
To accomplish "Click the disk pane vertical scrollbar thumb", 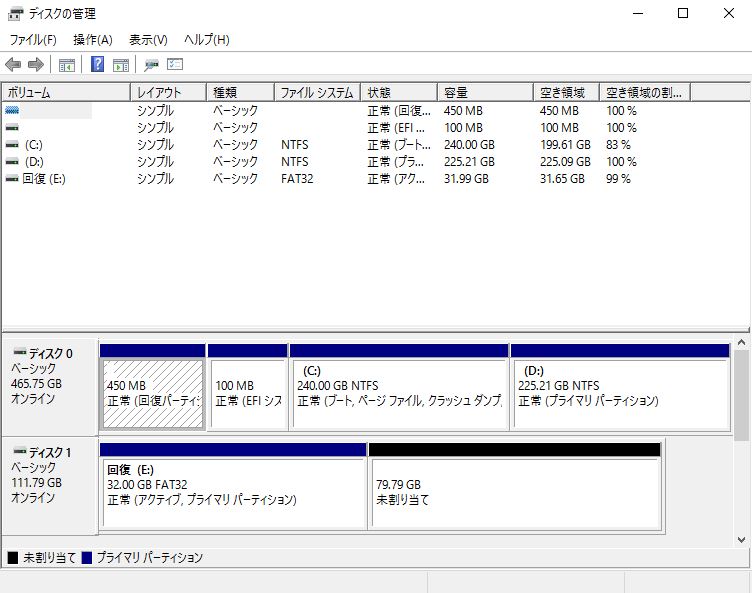I will pos(741,395).
